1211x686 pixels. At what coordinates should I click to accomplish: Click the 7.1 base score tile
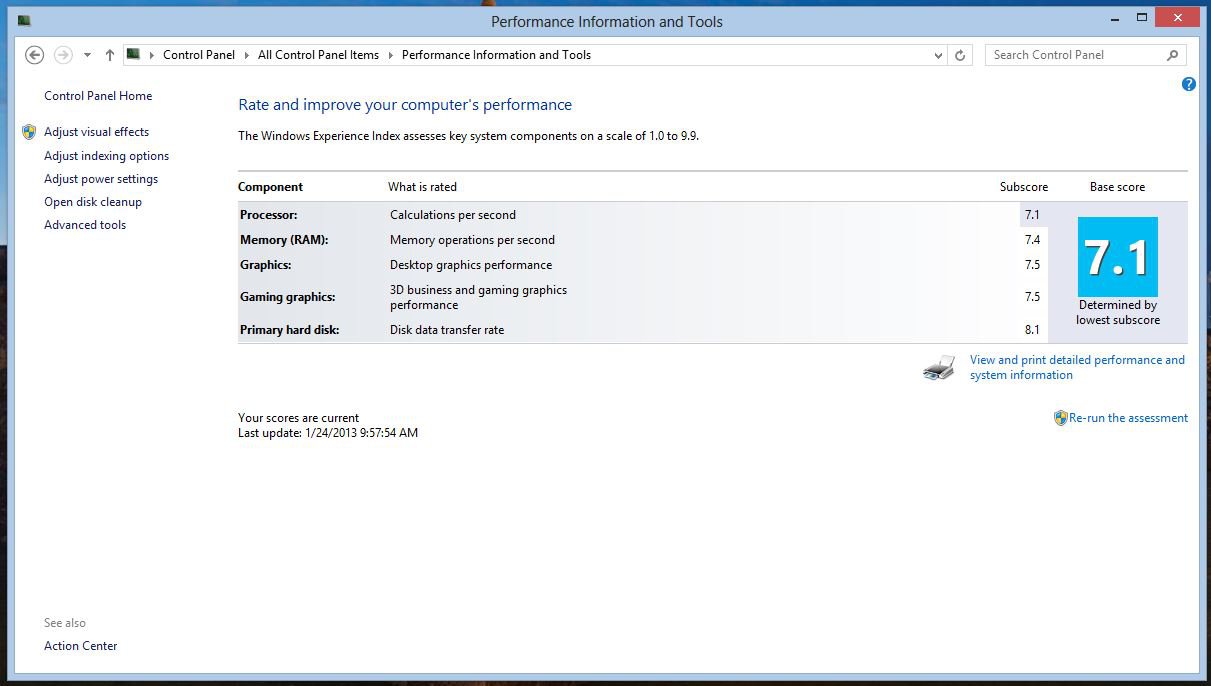(1117, 257)
